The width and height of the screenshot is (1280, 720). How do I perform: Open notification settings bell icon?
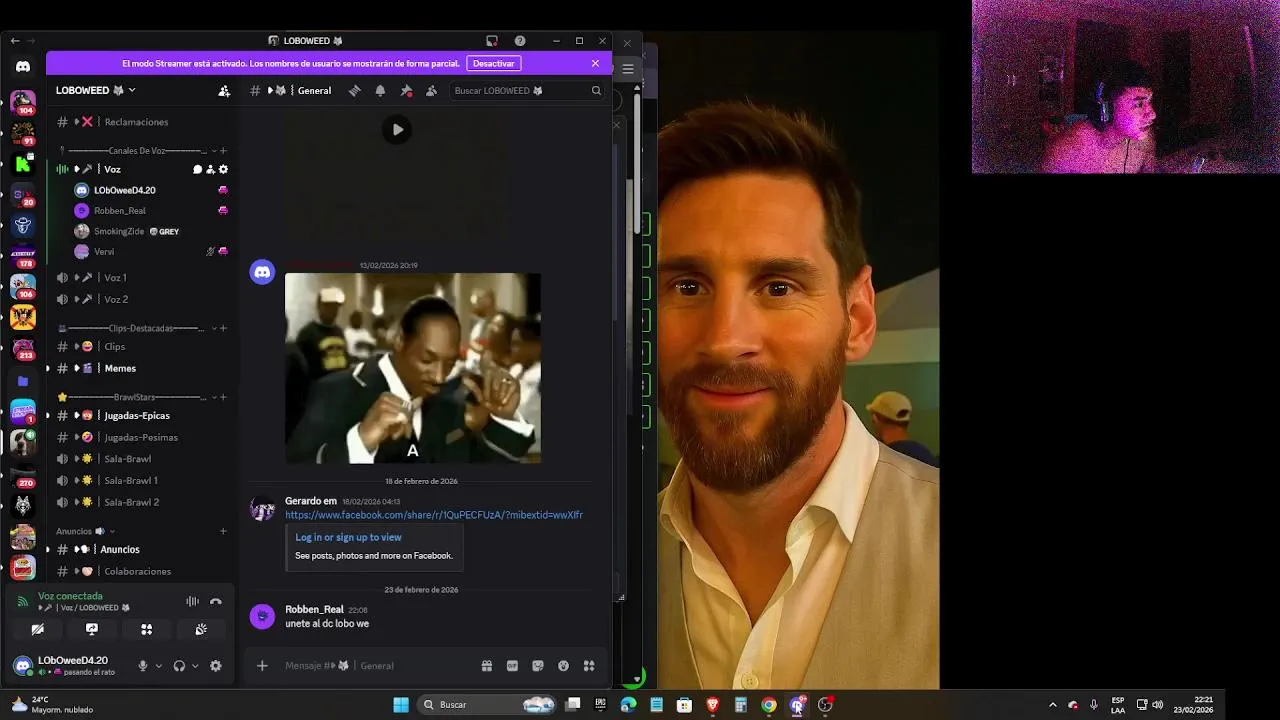click(380, 90)
